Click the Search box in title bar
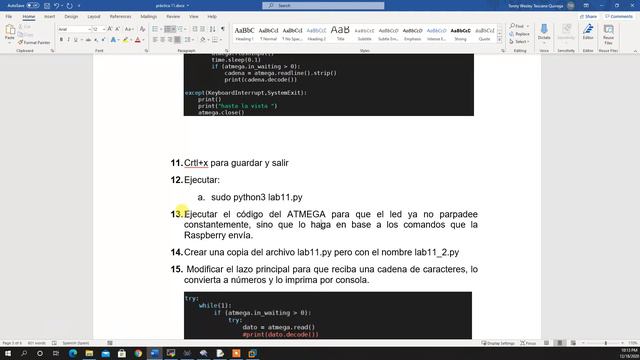The width and height of the screenshot is (640, 360). [323, 6]
